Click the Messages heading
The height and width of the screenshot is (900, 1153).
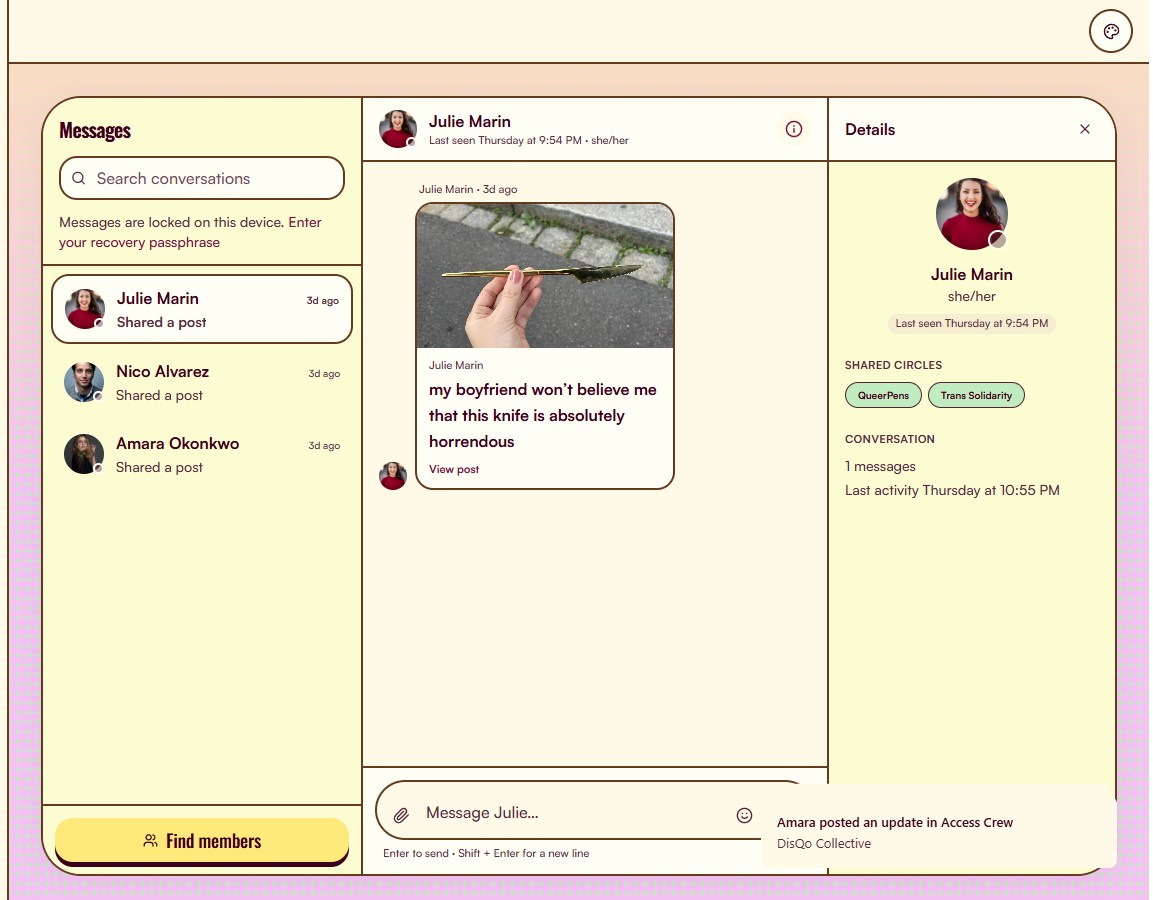point(95,130)
